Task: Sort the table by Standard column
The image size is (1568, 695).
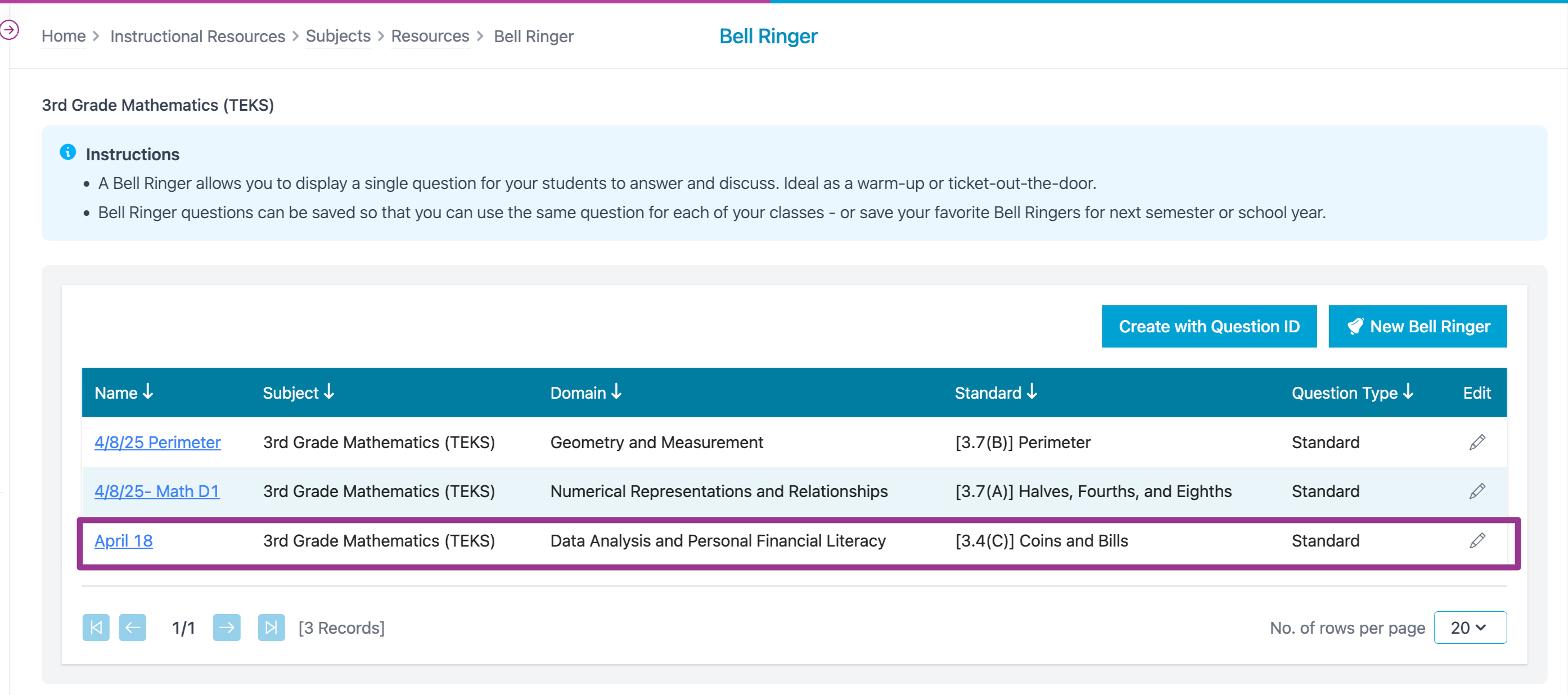Action: [996, 392]
